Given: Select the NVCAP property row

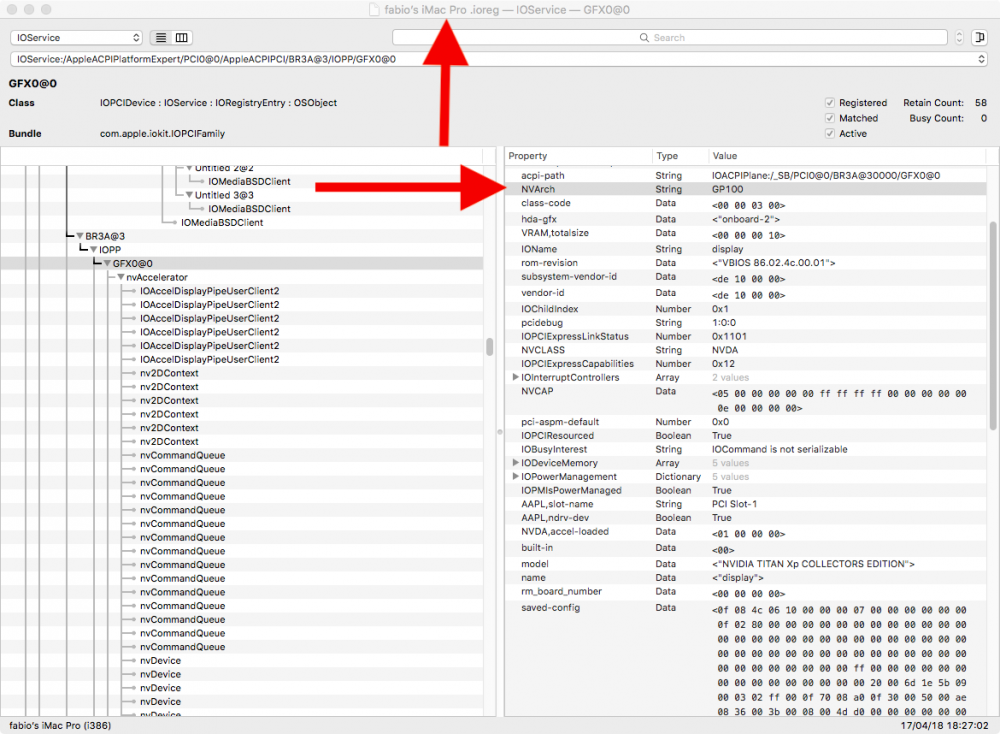Looking at the screenshot, I should click(x=746, y=400).
